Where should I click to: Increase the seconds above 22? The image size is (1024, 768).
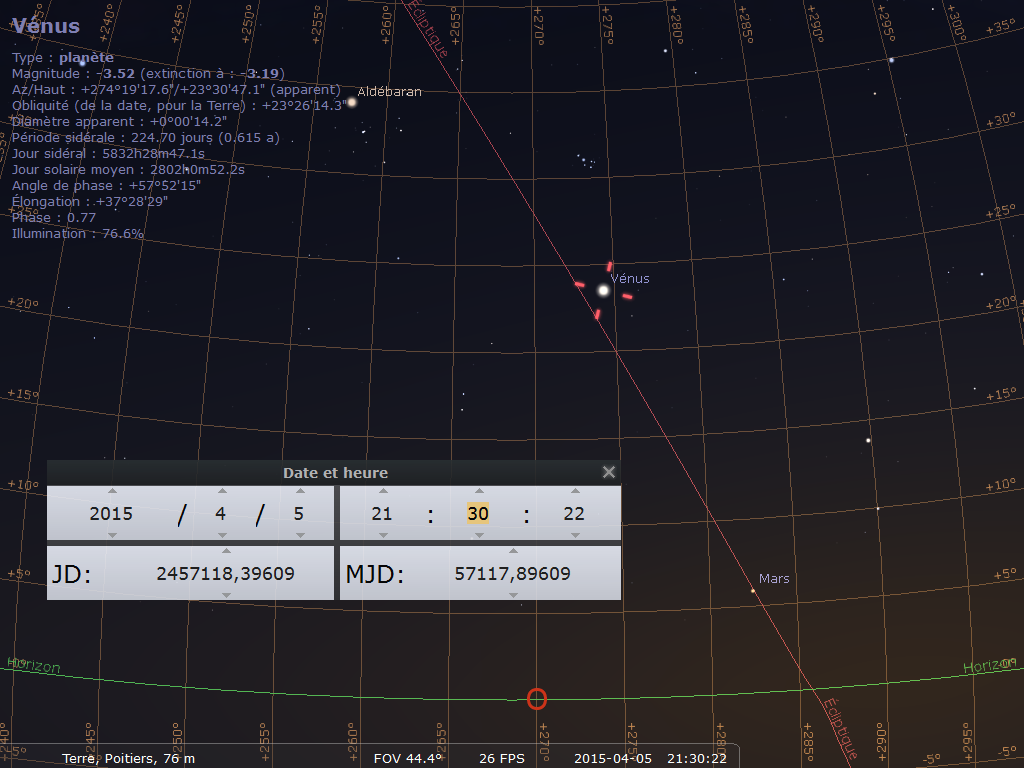click(574, 491)
